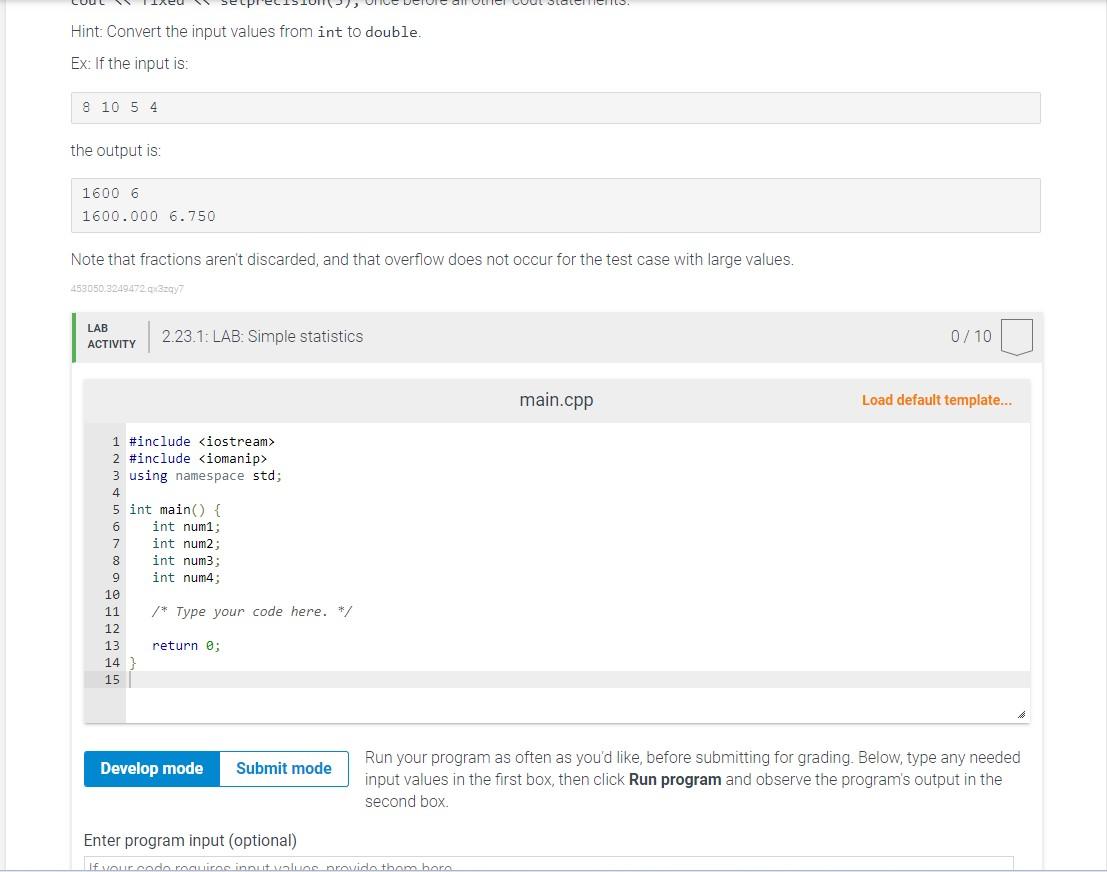Switch to Develop mode

point(152,768)
